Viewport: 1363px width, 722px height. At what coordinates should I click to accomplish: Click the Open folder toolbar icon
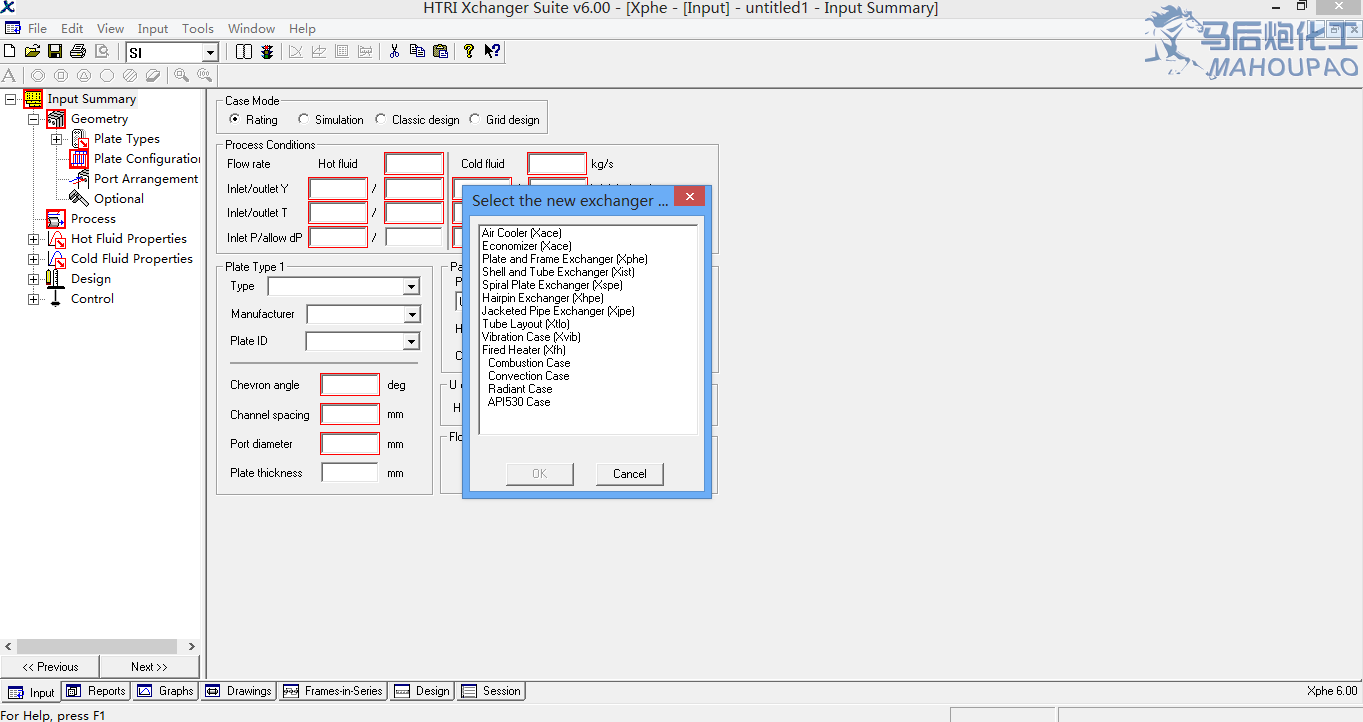pyautogui.click(x=32, y=51)
